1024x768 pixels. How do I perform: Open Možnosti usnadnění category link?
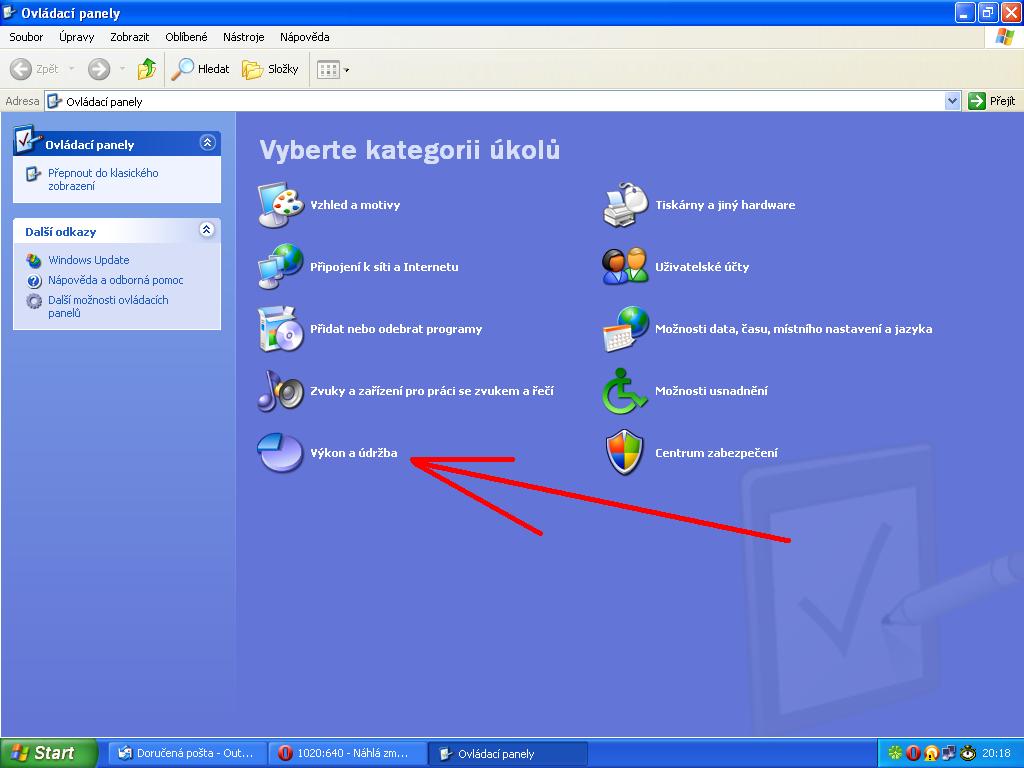(x=711, y=391)
